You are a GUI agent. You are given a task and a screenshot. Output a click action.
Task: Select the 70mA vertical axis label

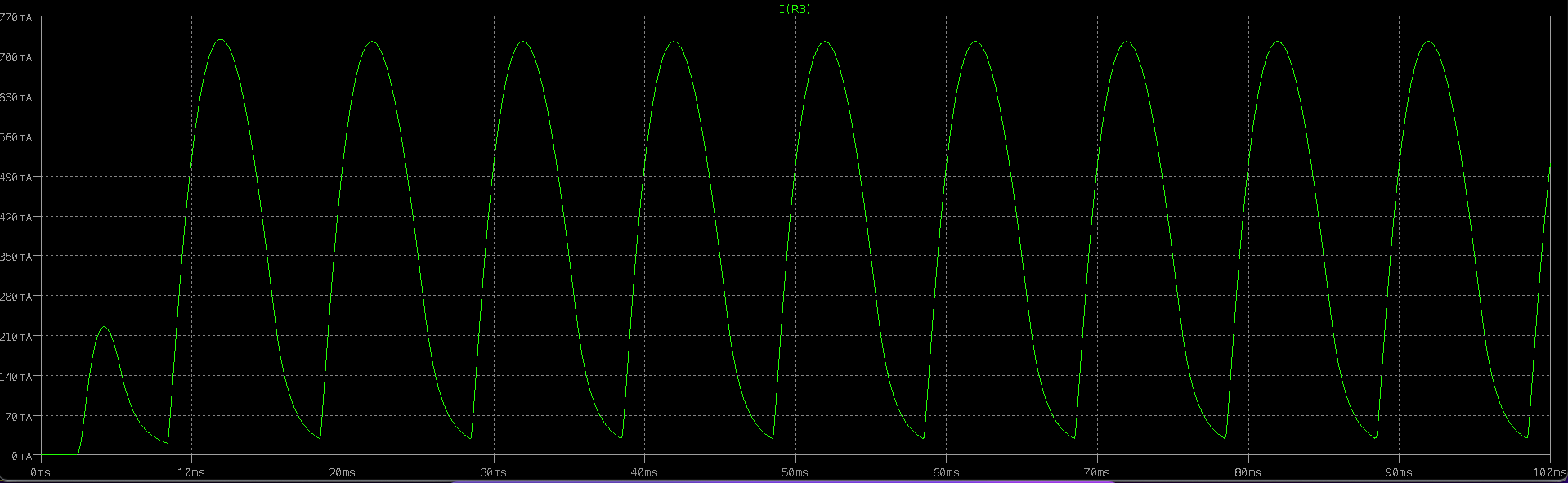point(19,417)
